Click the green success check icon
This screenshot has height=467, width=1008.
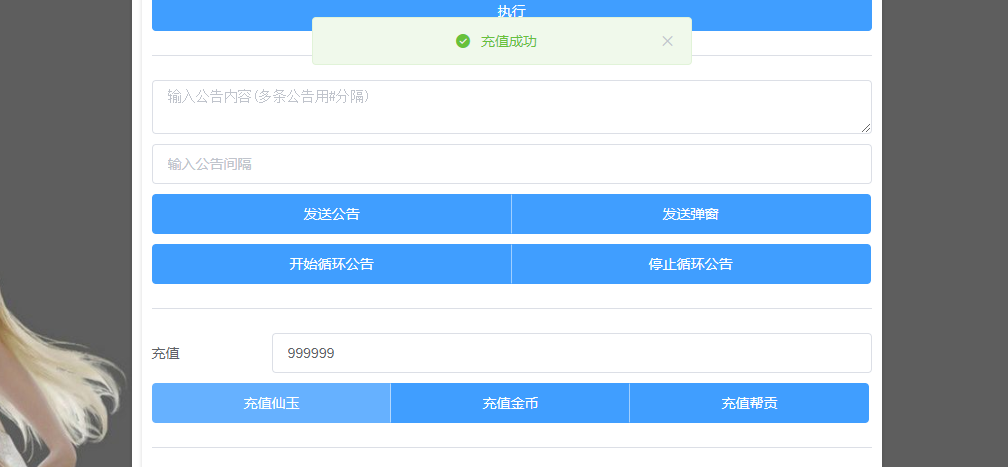click(463, 41)
